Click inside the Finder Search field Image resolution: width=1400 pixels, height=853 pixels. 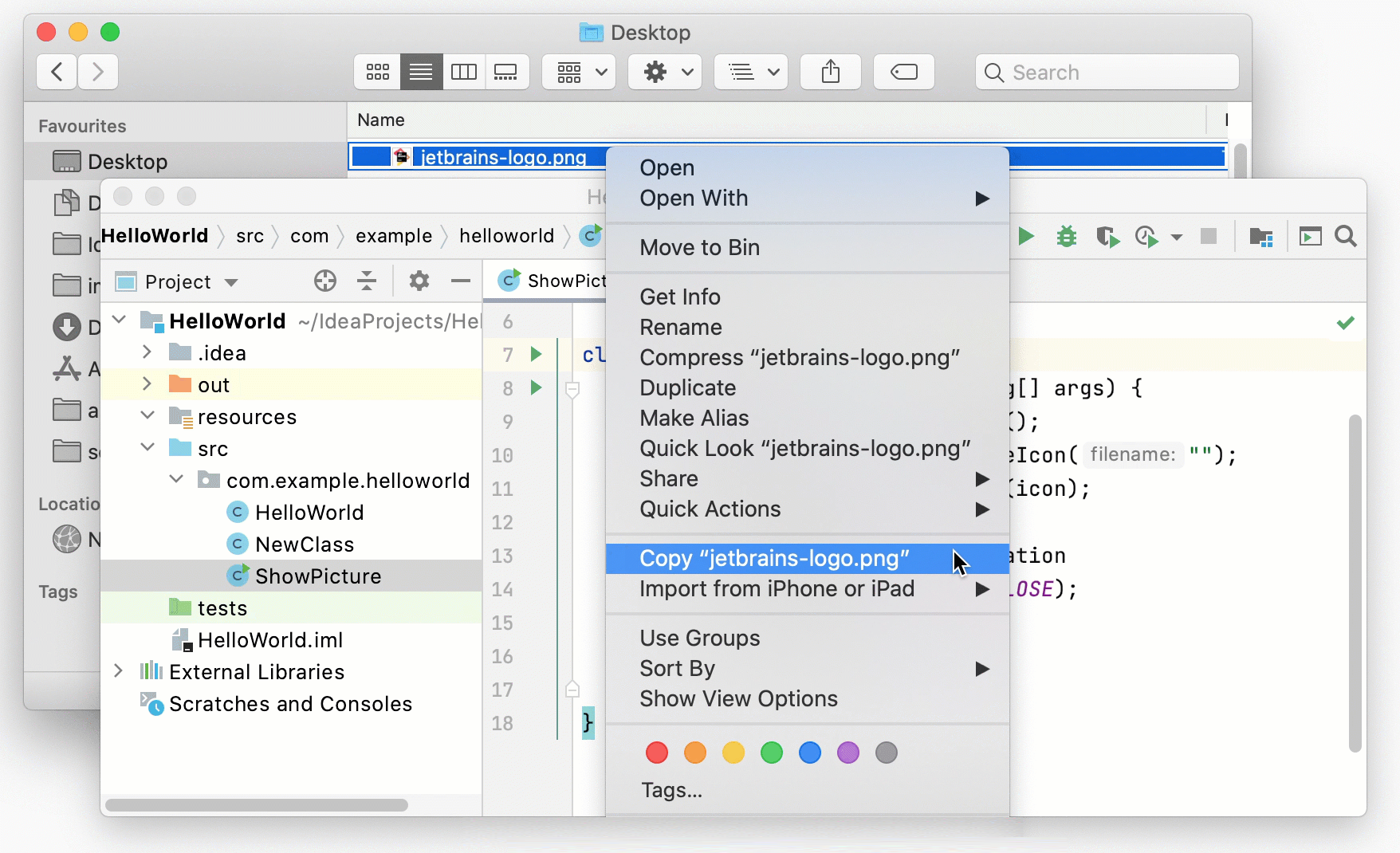click(x=1107, y=72)
